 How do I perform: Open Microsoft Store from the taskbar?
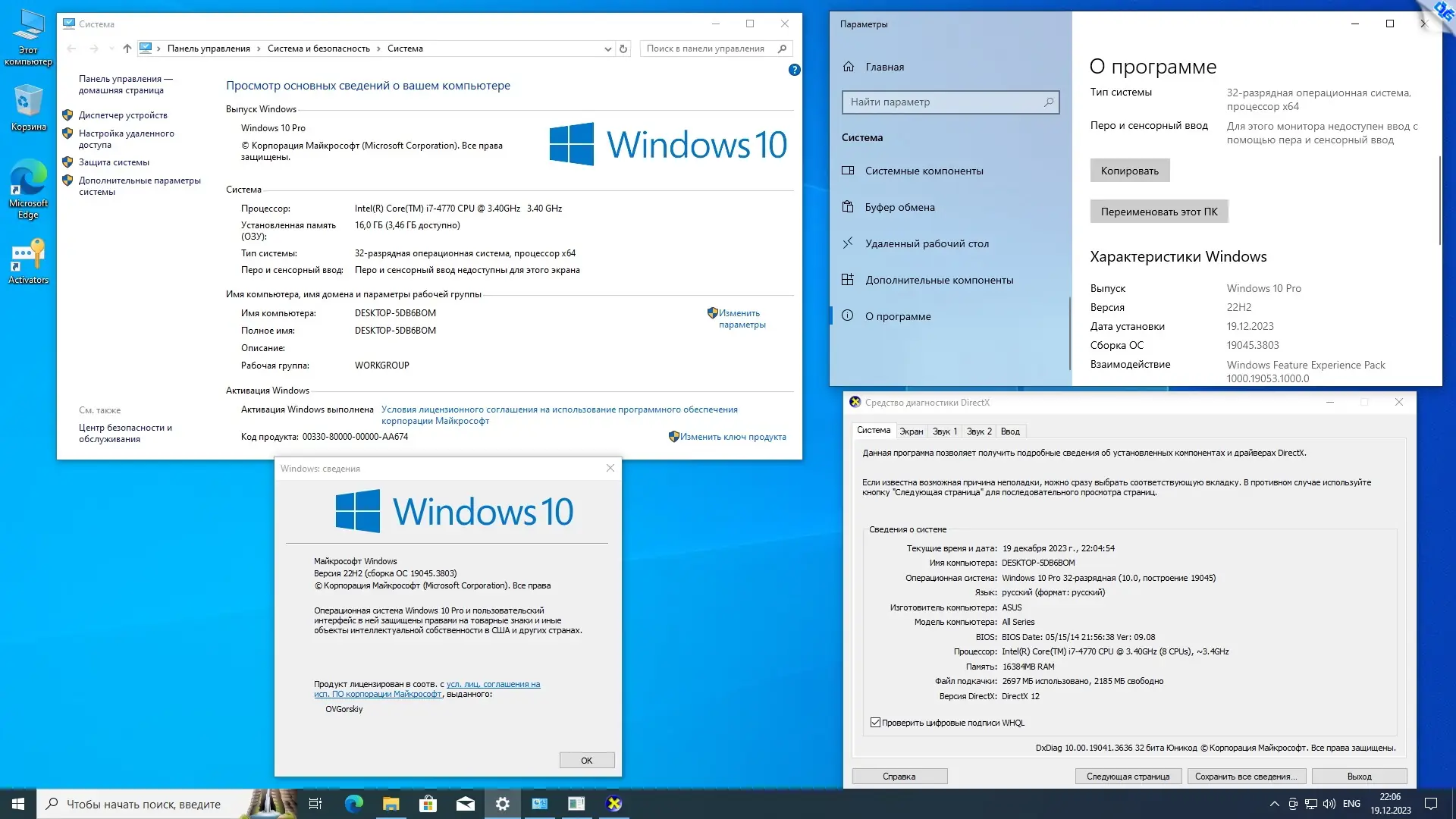[428, 804]
